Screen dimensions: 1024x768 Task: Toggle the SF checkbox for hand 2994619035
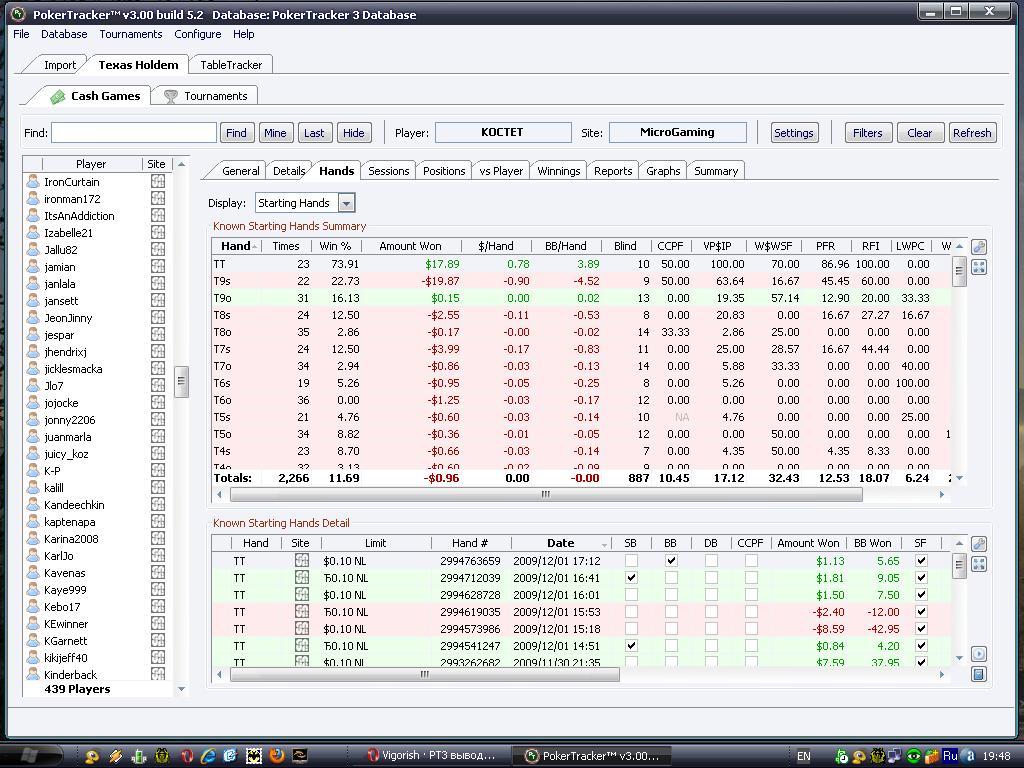point(921,612)
